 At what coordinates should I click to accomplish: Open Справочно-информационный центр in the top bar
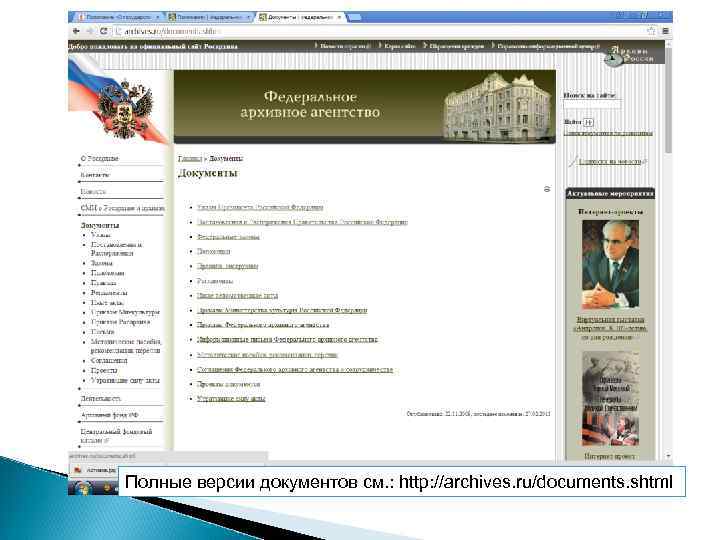pos(549,46)
